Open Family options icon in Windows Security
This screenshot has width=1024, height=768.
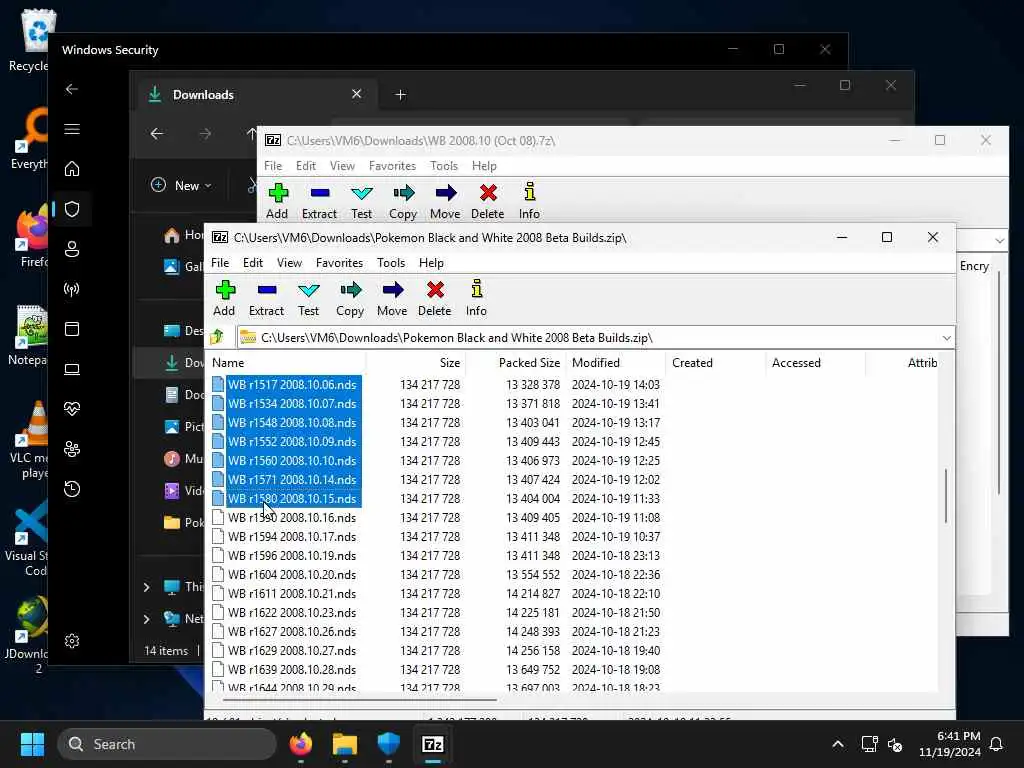[x=72, y=449]
